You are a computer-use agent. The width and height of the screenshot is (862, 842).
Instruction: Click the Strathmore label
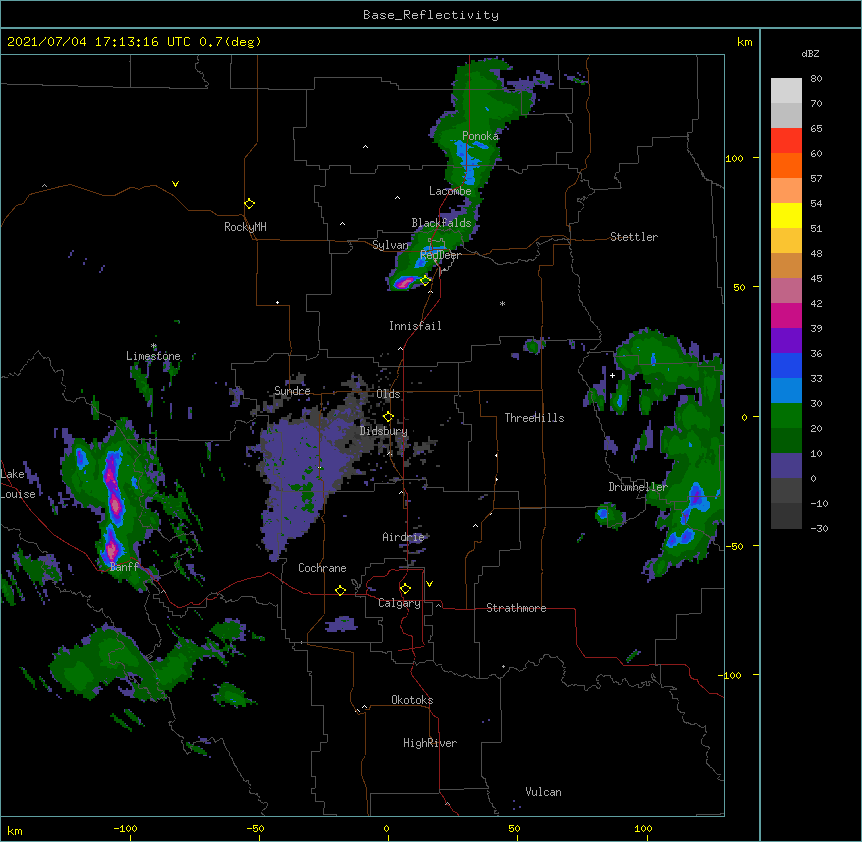pyautogui.click(x=516, y=608)
